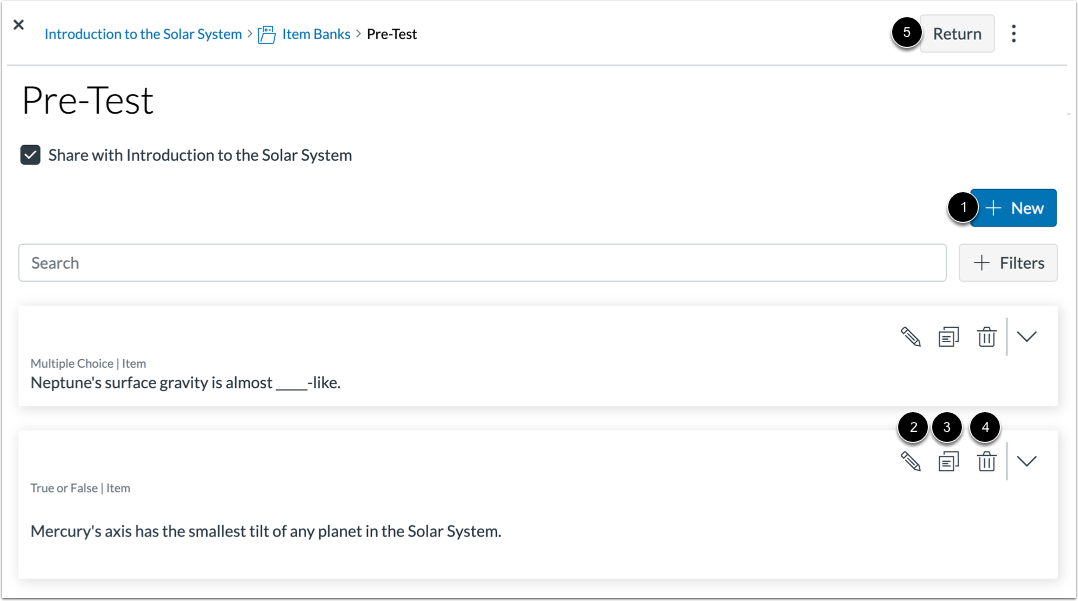The image size is (1078, 601).
Task: Copy the Neptune question to another bank
Action: (x=949, y=337)
